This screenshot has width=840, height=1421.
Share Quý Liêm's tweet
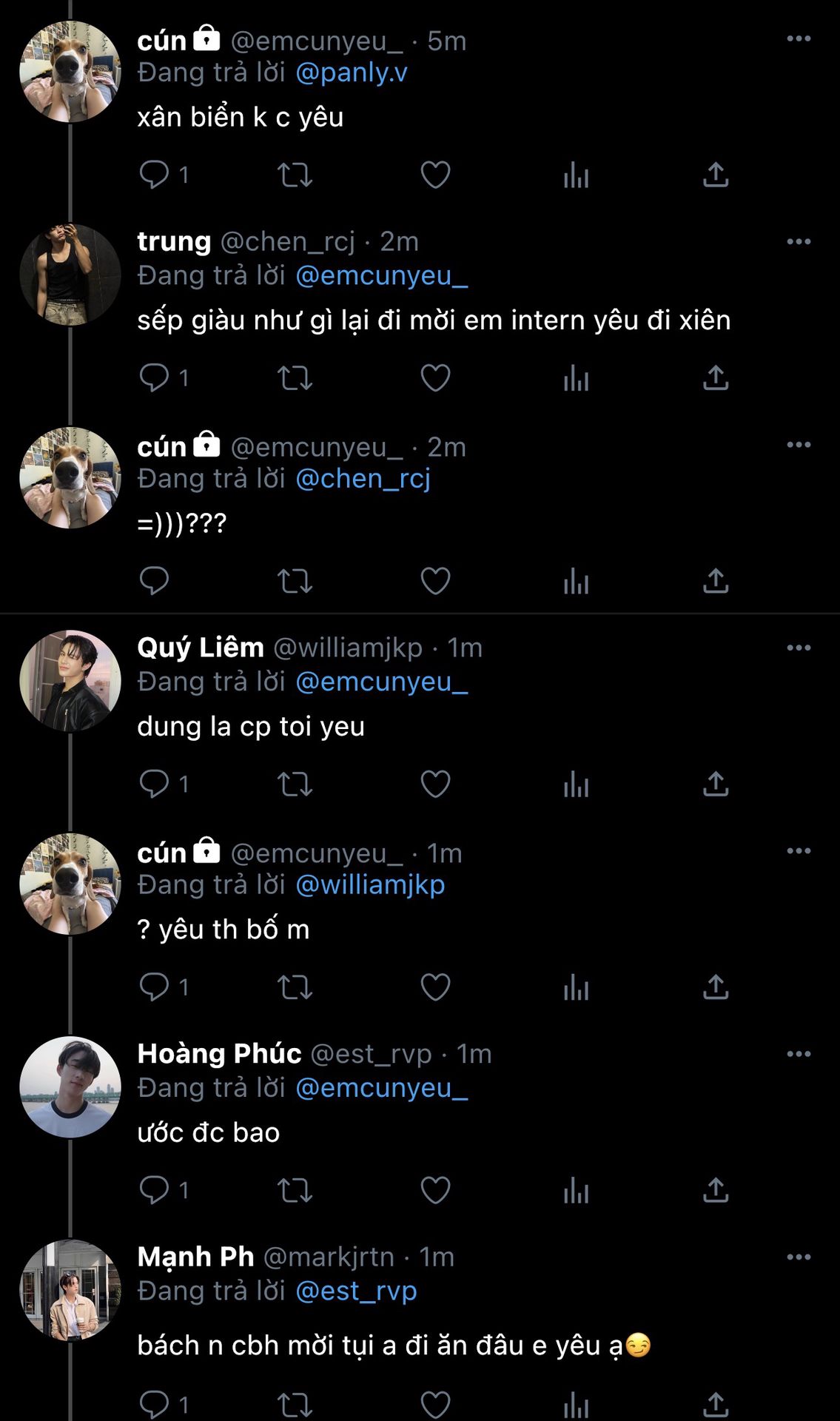click(716, 784)
